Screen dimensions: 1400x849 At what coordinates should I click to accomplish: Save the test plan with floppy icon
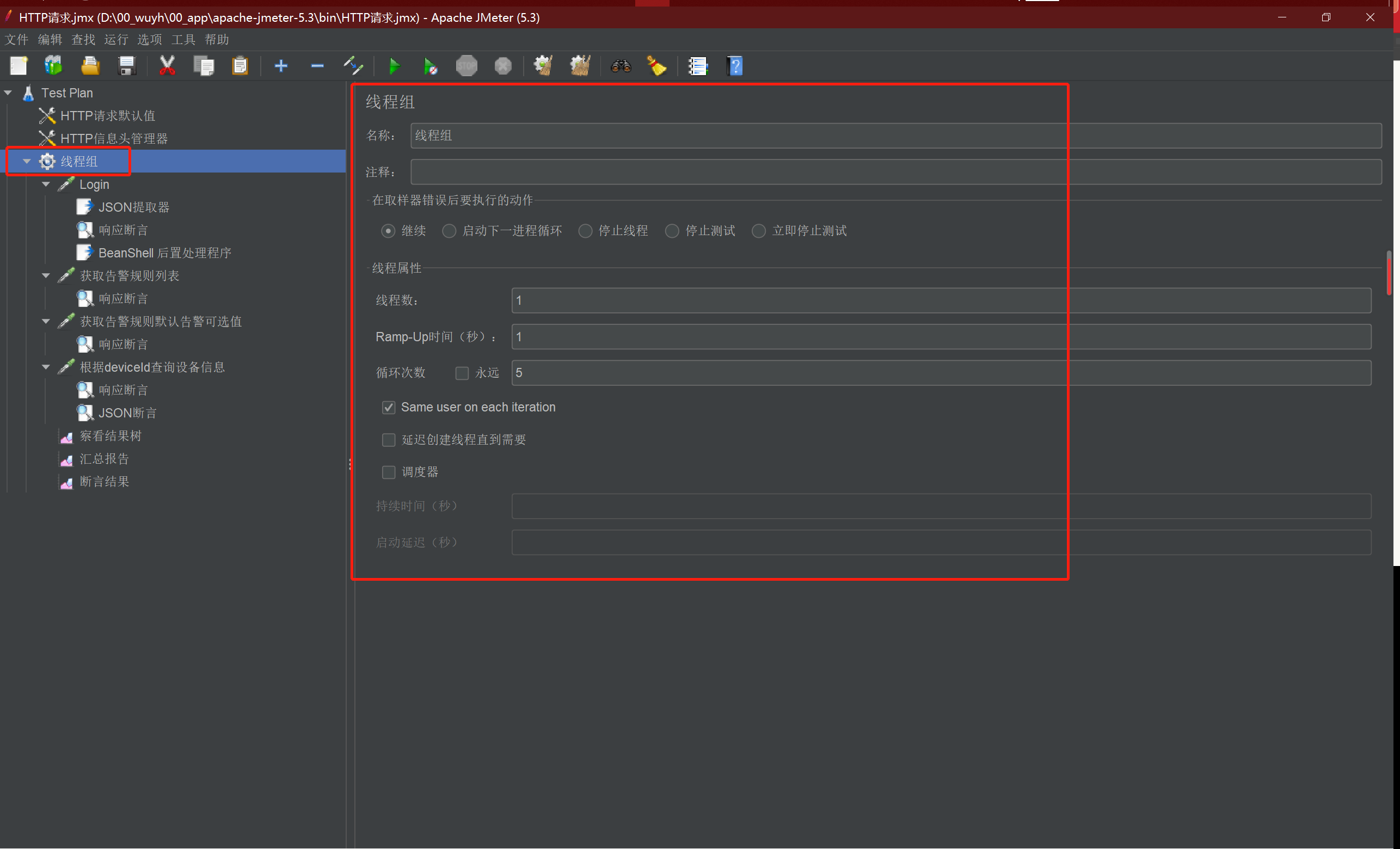(x=127, y=66)
